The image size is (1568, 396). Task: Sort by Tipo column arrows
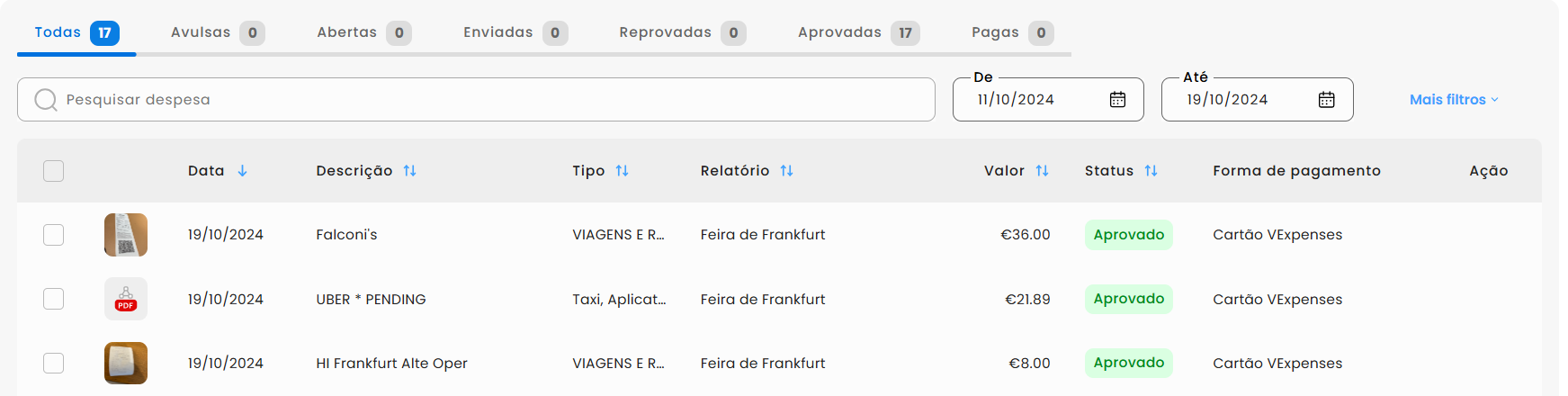[x=622, y=171]
